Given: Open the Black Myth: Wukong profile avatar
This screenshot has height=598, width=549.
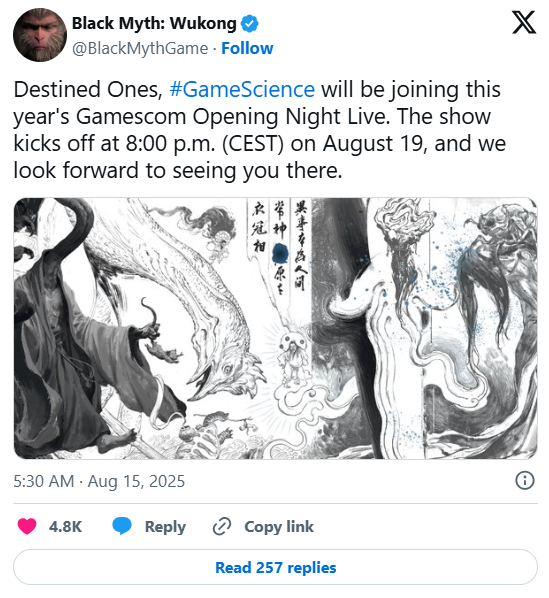Looking at the screenshot, I should point(40,35).
